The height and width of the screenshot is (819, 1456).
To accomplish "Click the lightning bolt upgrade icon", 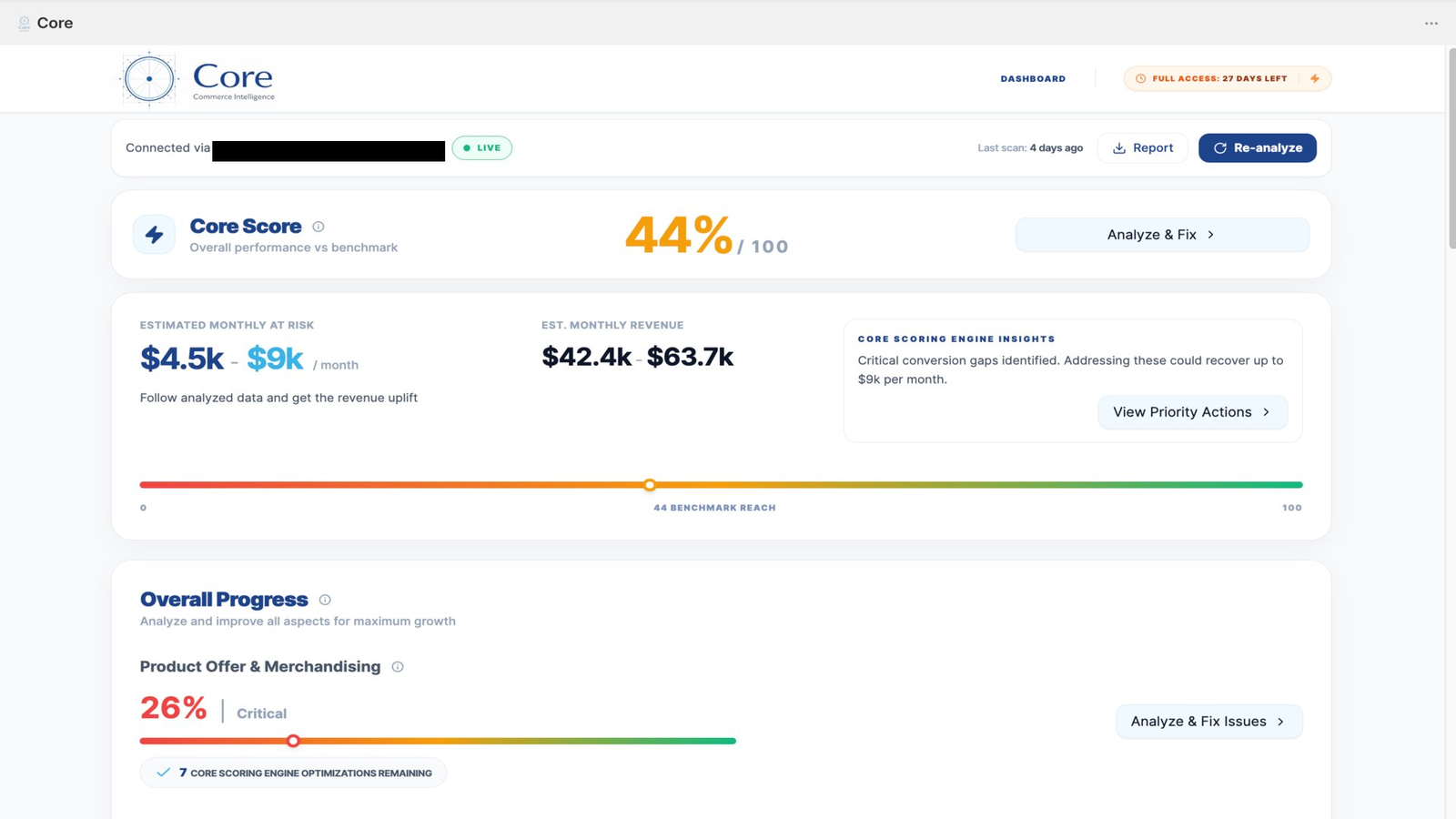I will 1315,78.
